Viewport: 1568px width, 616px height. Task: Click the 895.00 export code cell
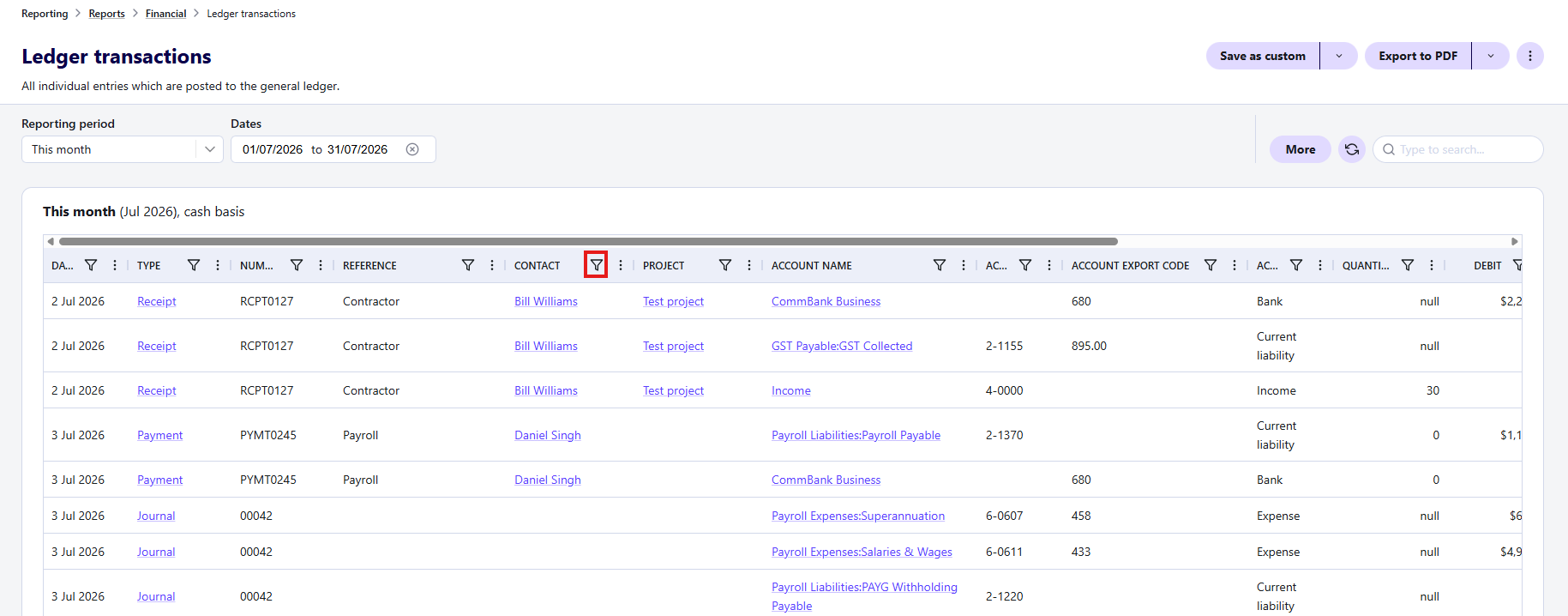click(x=1089, y=346)
